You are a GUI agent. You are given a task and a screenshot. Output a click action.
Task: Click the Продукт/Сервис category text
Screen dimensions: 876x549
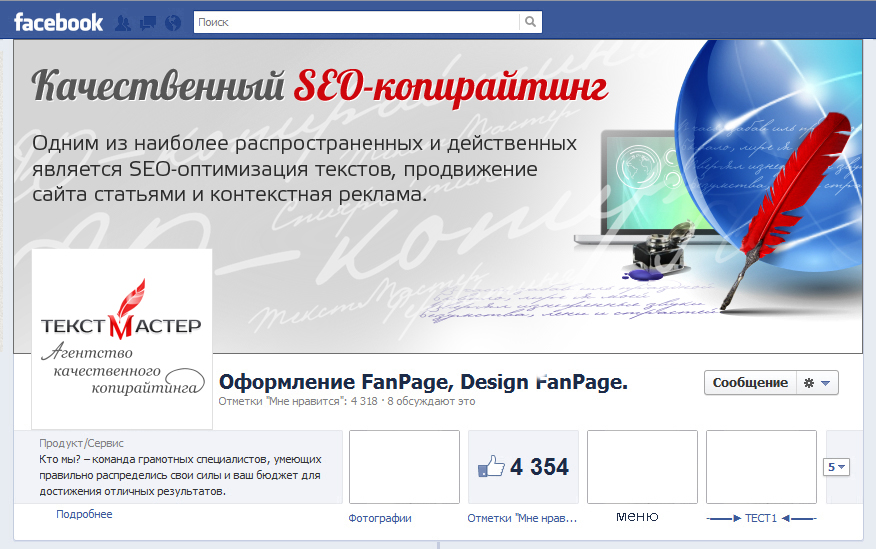tap(82, 443)
